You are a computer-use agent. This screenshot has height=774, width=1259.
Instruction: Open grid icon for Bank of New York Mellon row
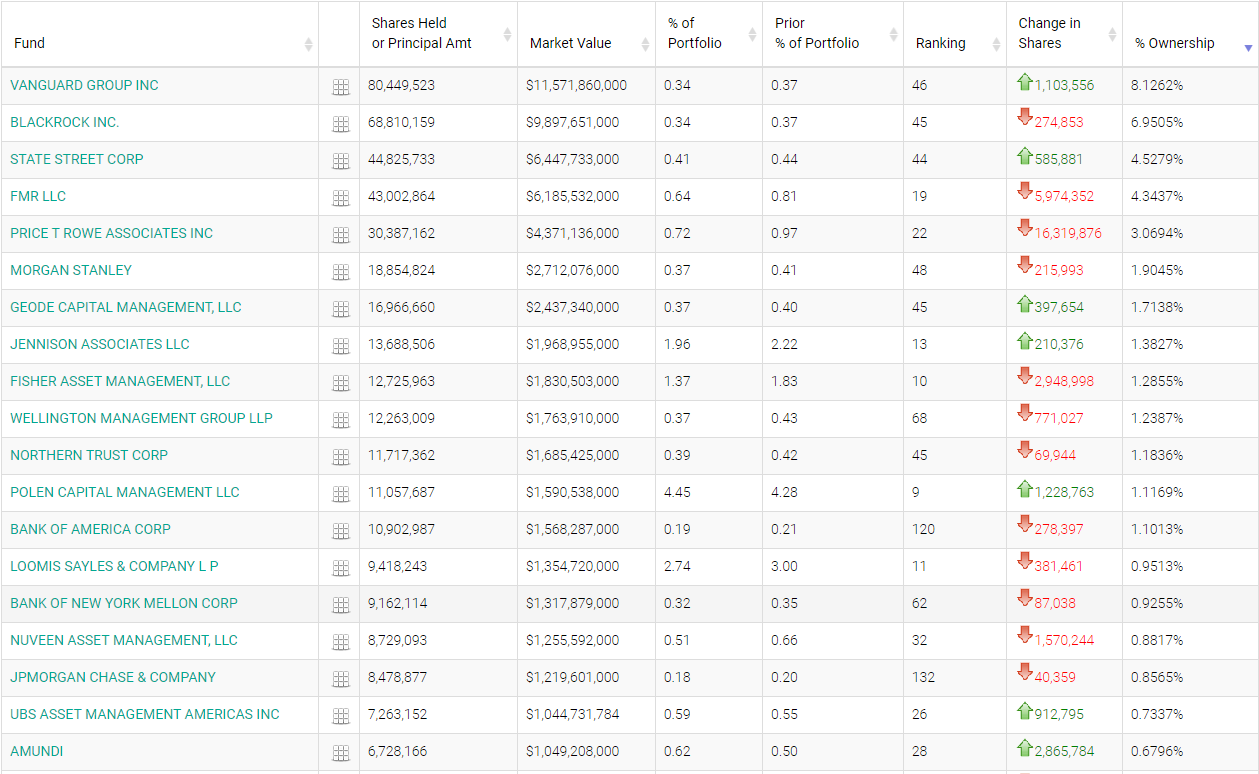(x=340, y=605)
